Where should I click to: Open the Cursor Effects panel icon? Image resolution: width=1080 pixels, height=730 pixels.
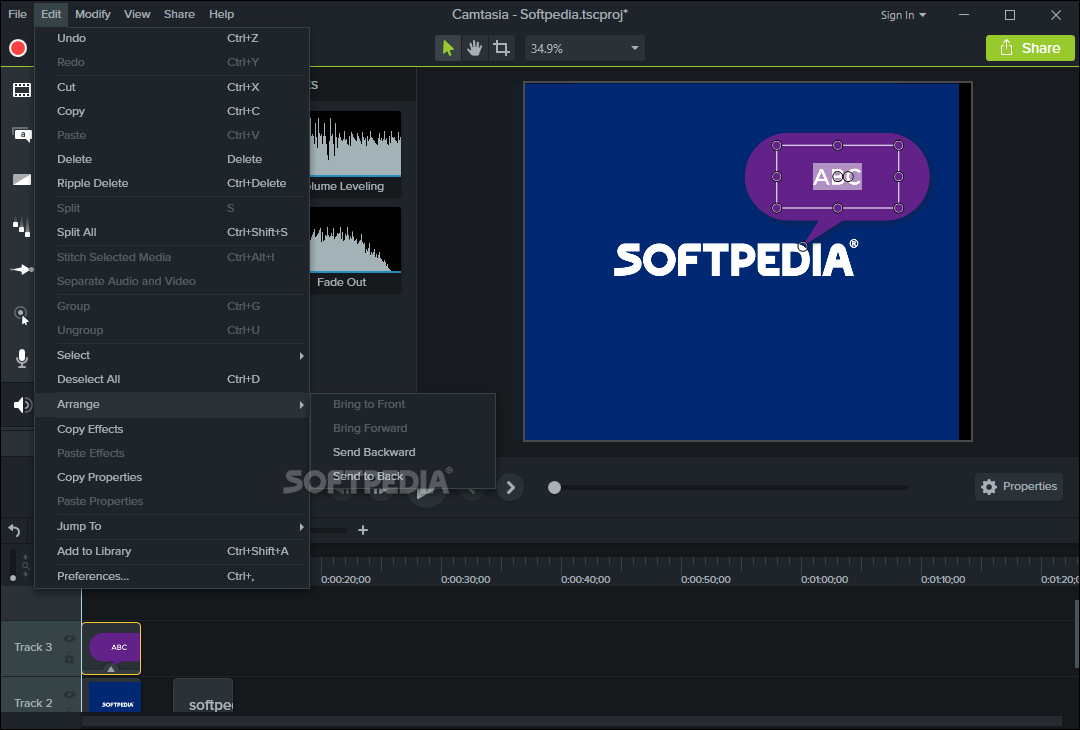pos(22,315)
